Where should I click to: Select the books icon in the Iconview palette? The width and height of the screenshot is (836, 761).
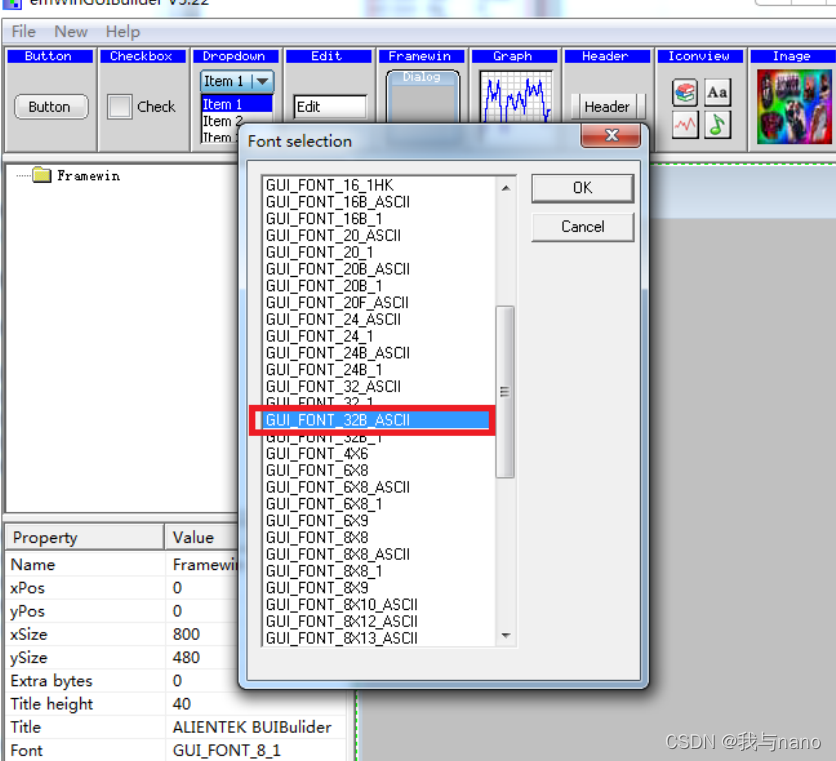point(684,92)
